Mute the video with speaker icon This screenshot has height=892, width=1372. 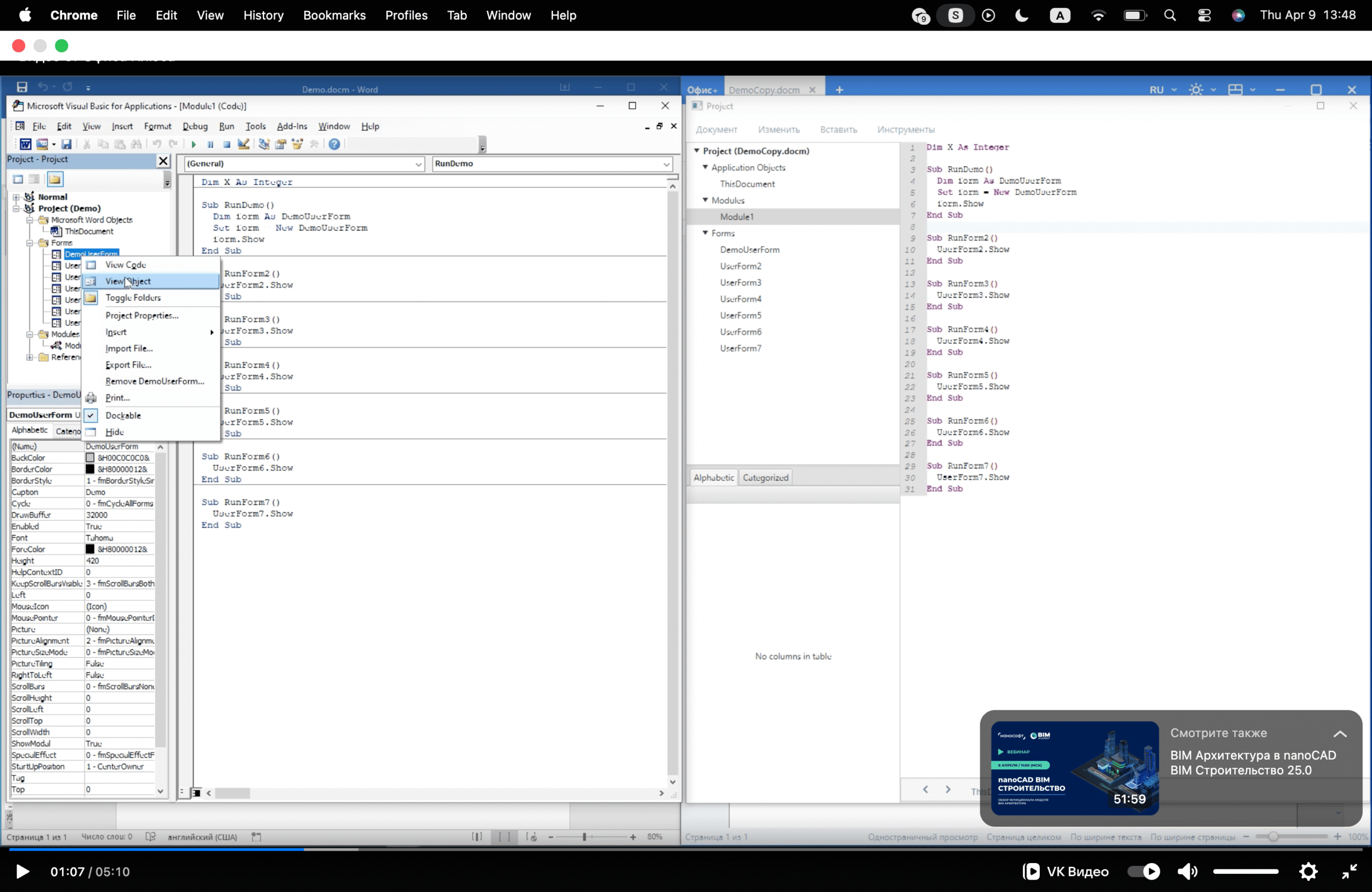(1187, 871)
